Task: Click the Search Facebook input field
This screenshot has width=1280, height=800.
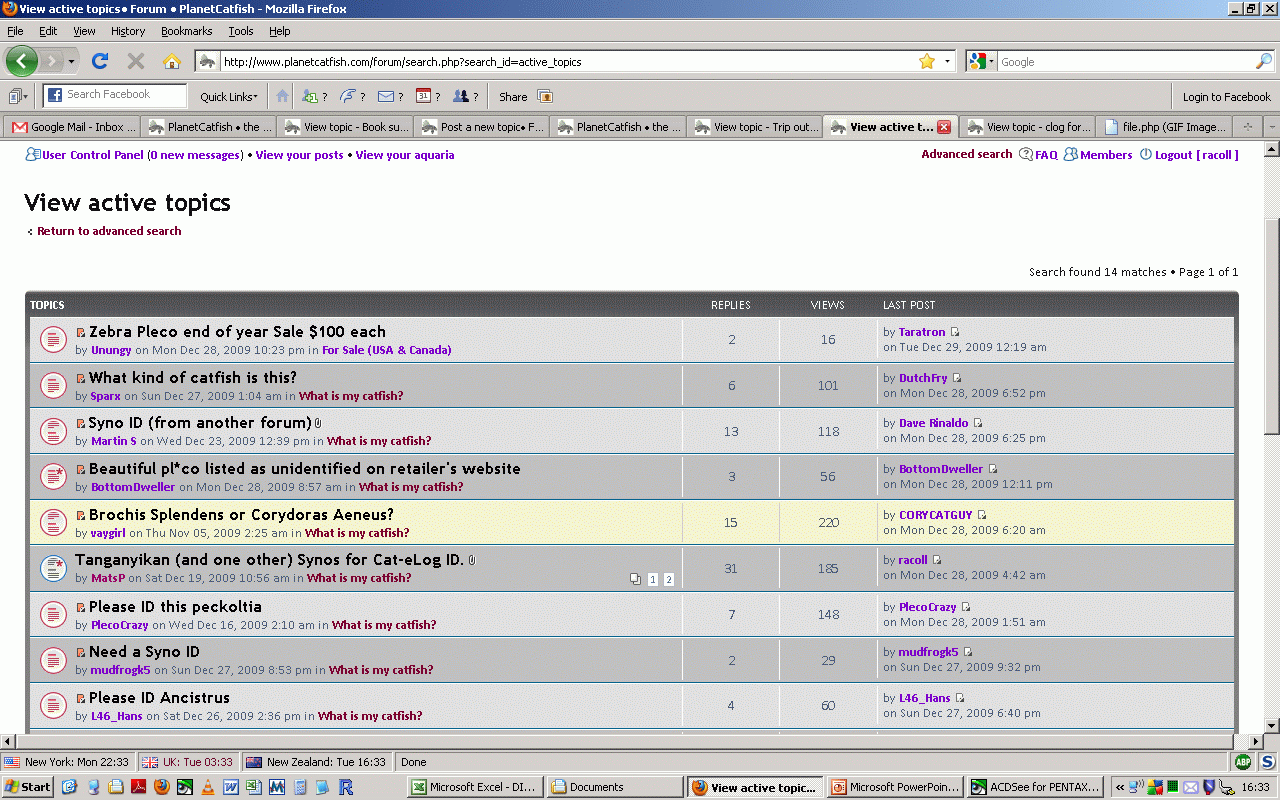Action: [x=116, y=95]
